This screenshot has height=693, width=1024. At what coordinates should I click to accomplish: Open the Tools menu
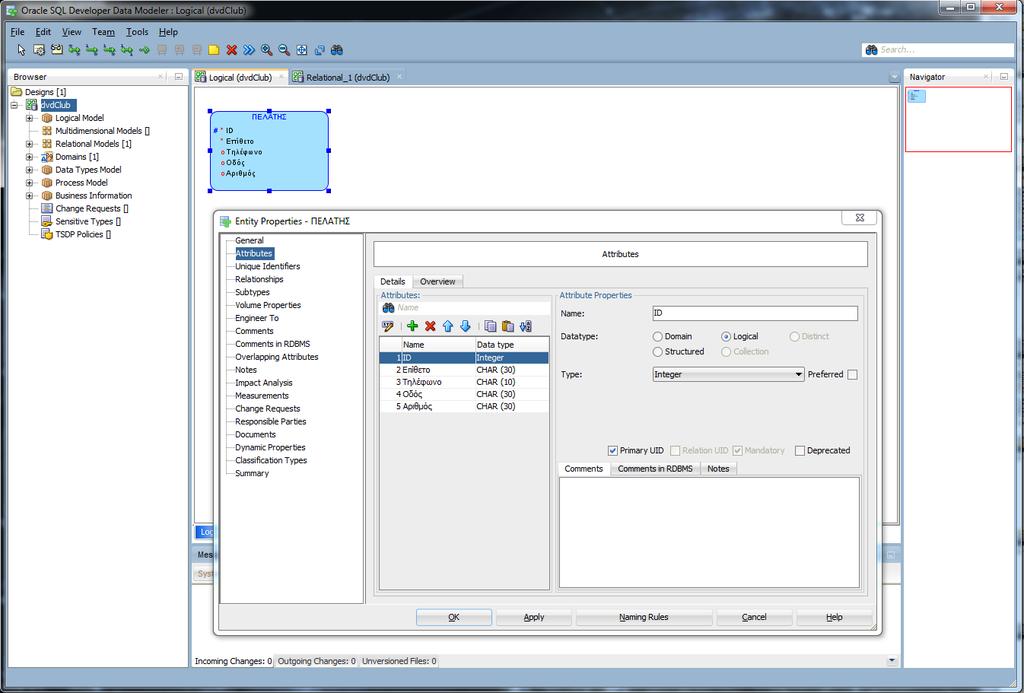pyautogui.click(x=137, y=31)
